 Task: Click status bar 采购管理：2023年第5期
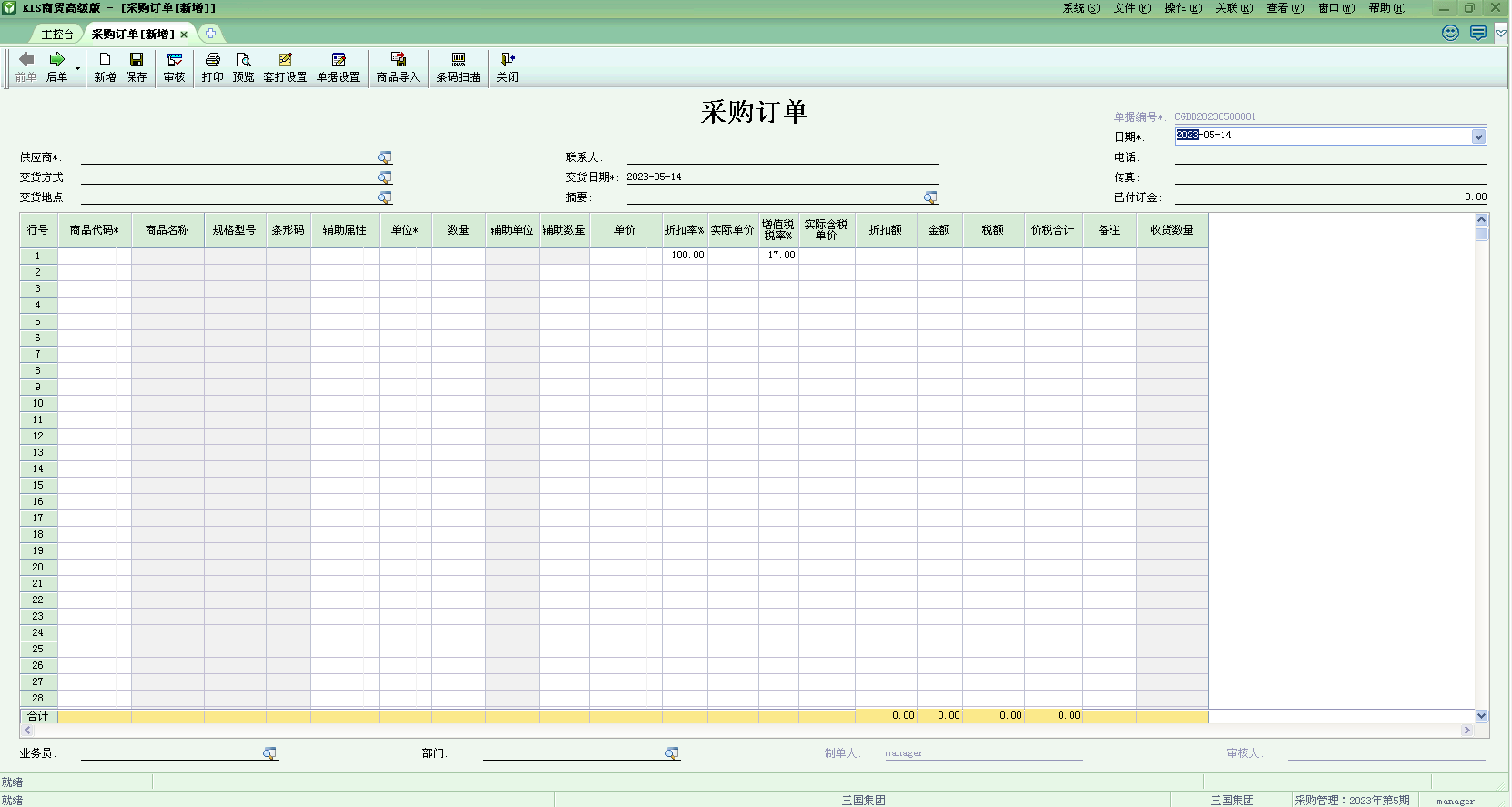1353,801
